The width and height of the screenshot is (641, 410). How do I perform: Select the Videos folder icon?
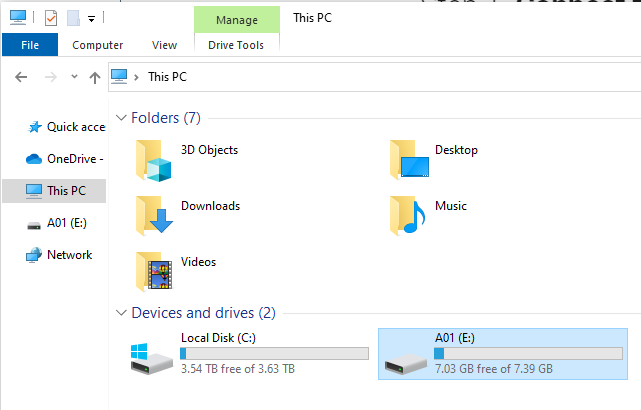click(x=154, y=272)
